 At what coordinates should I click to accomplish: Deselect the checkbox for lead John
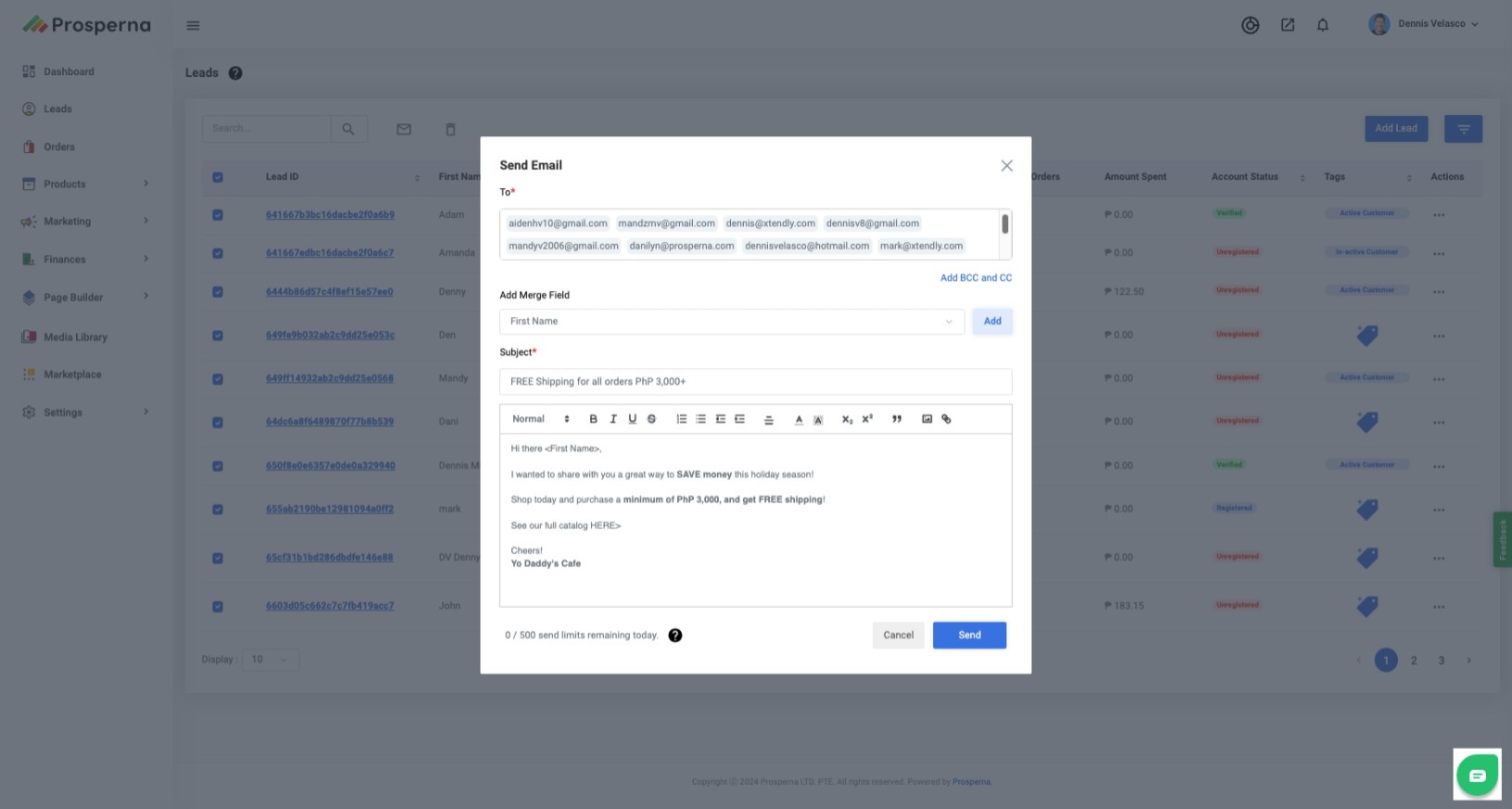point(218,606)
